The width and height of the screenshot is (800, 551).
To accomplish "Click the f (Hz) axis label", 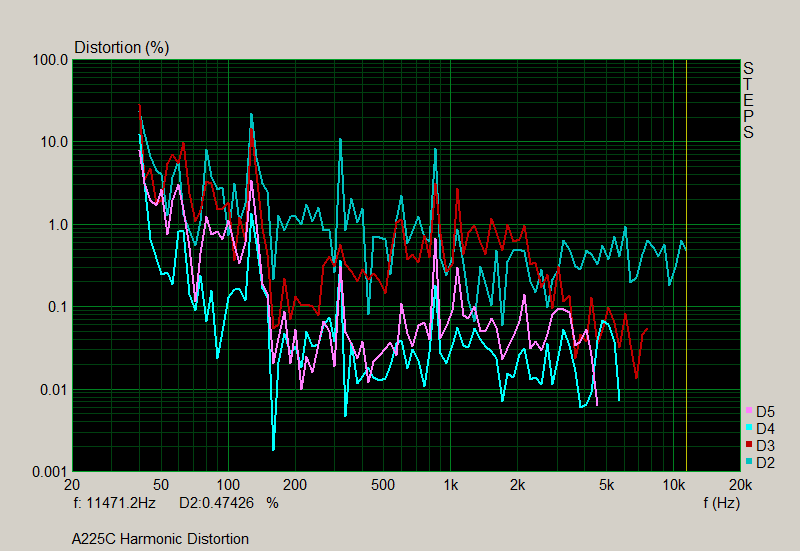I will coord(720,503).
